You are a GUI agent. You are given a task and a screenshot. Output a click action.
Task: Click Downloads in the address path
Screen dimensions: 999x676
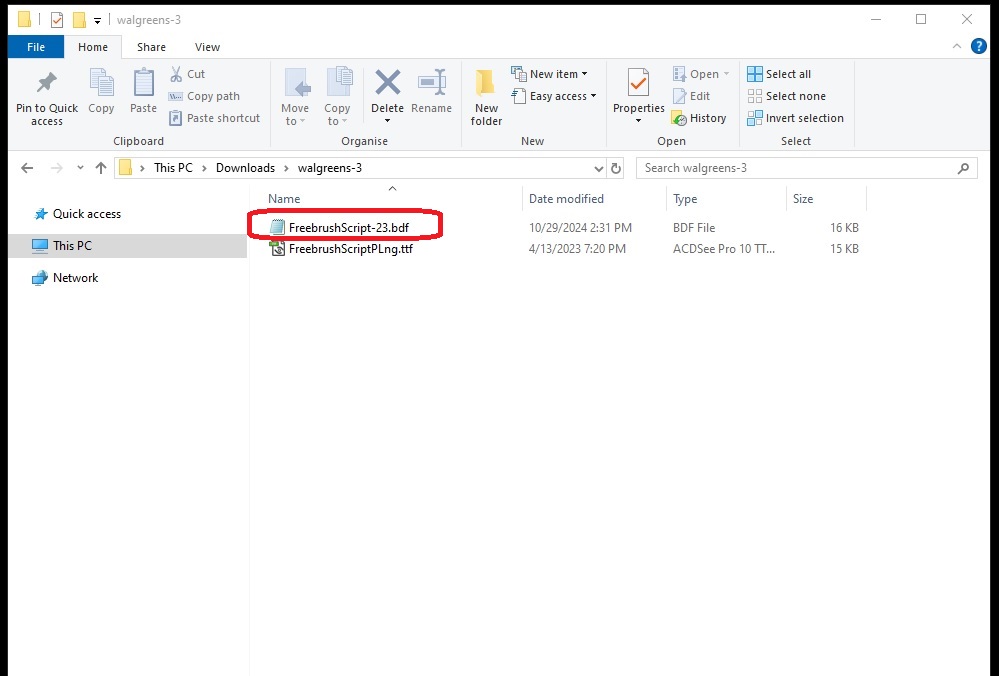[x=245, y=168]
